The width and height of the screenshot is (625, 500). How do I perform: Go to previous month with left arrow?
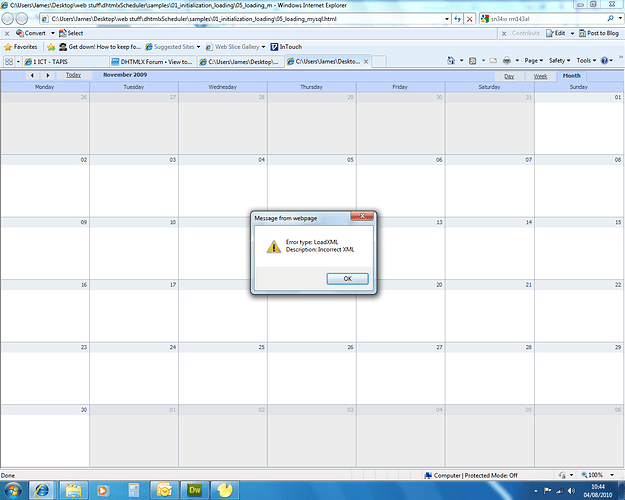click(x=32, y=75)
